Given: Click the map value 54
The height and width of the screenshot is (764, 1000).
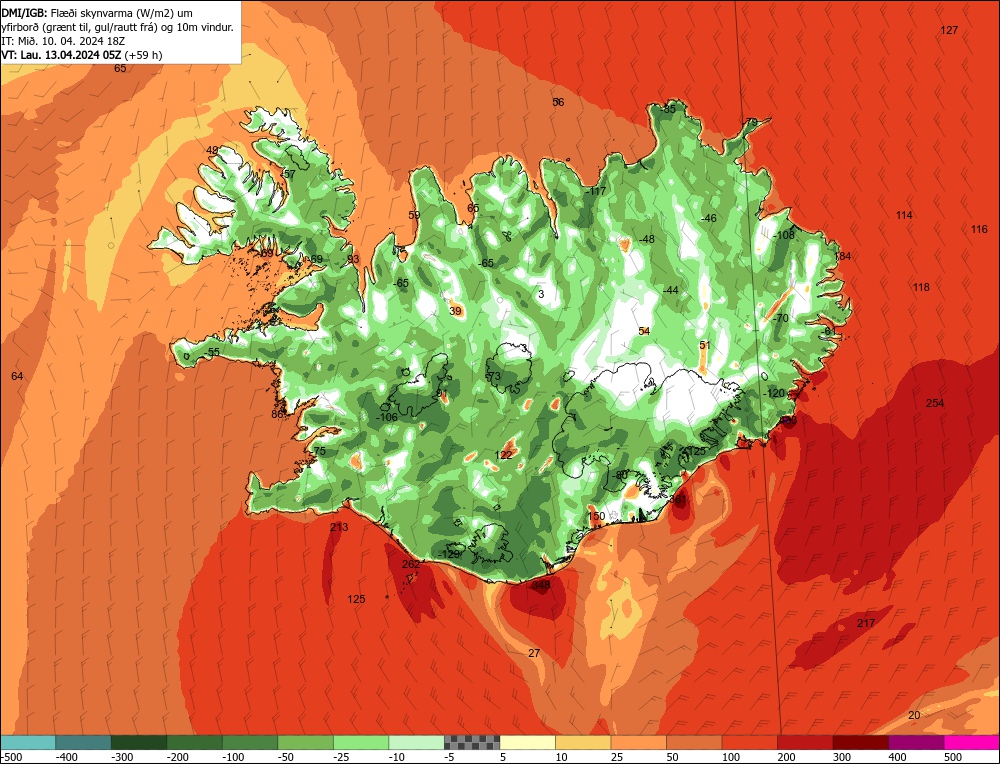Looking at the screenshot, I should pyautogui.click(x=644, y=331).
